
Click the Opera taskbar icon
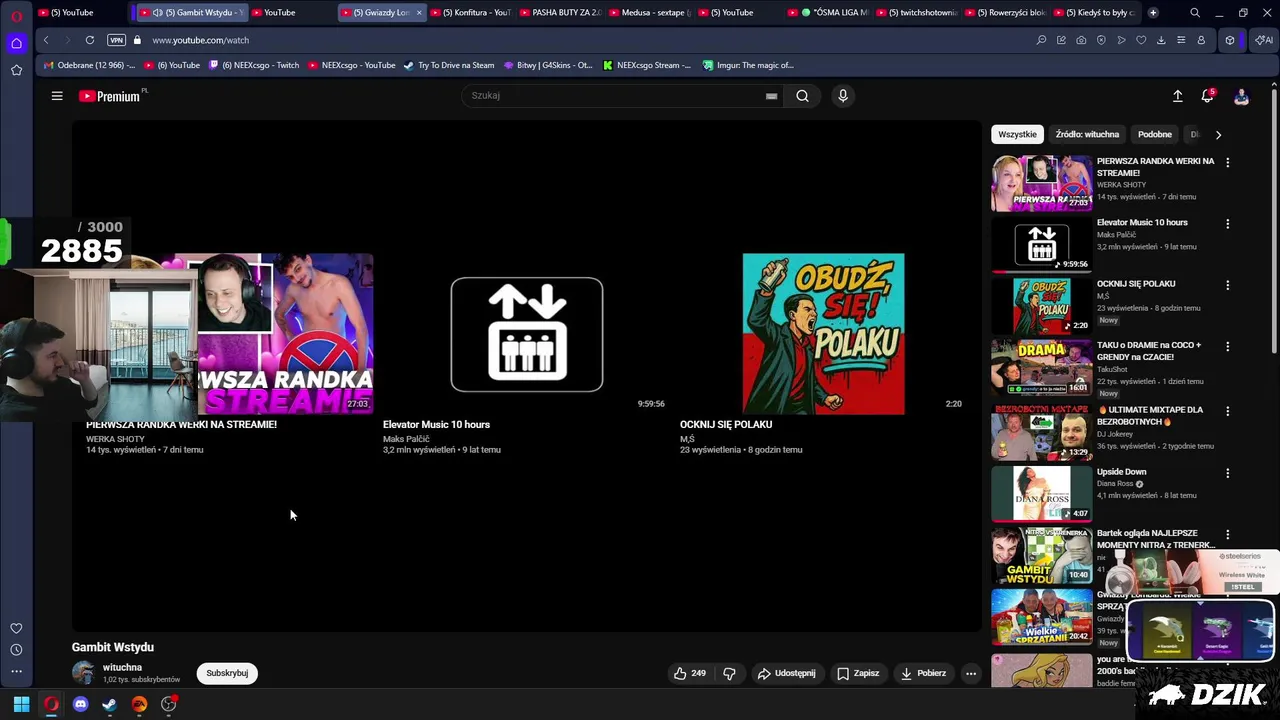[51, 704]
